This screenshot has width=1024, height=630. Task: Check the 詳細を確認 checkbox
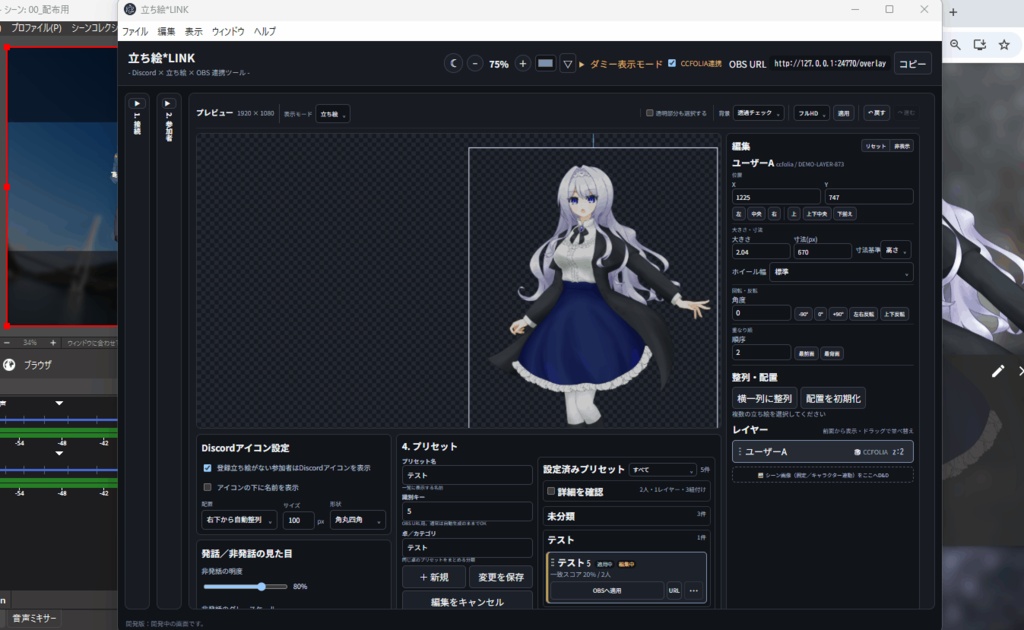point(551,491)
